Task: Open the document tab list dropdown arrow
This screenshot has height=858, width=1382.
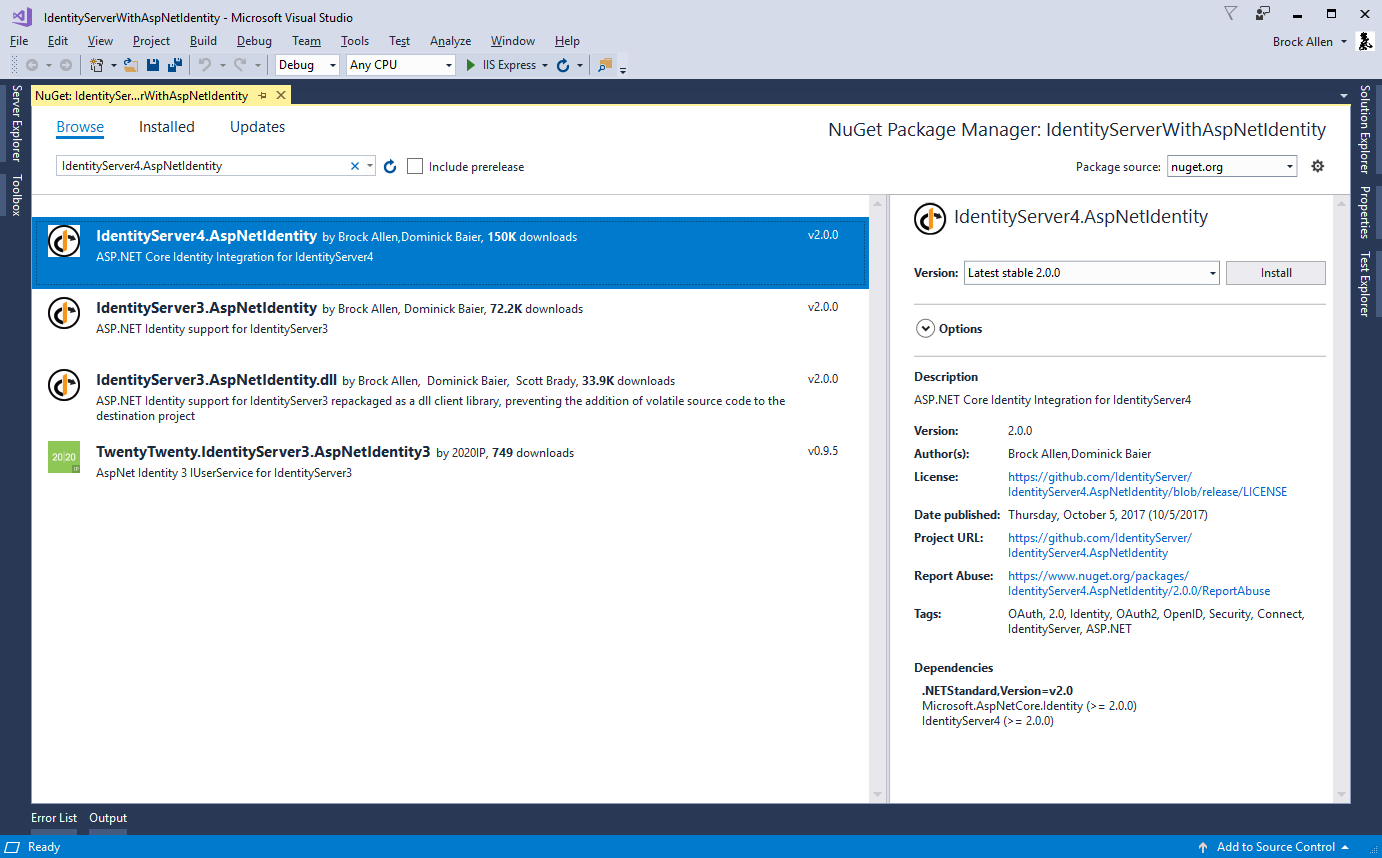Action: (x=1344, y=96)
